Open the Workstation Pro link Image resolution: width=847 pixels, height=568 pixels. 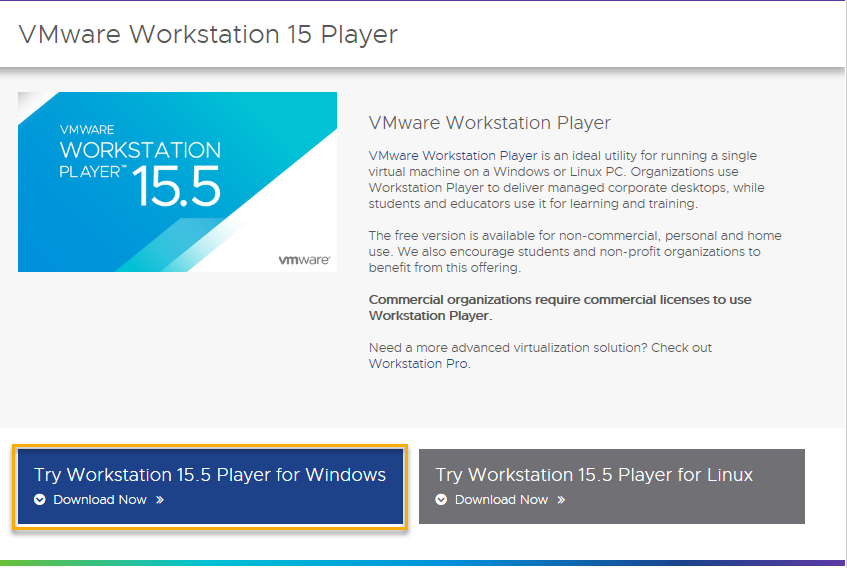(418, 363)
